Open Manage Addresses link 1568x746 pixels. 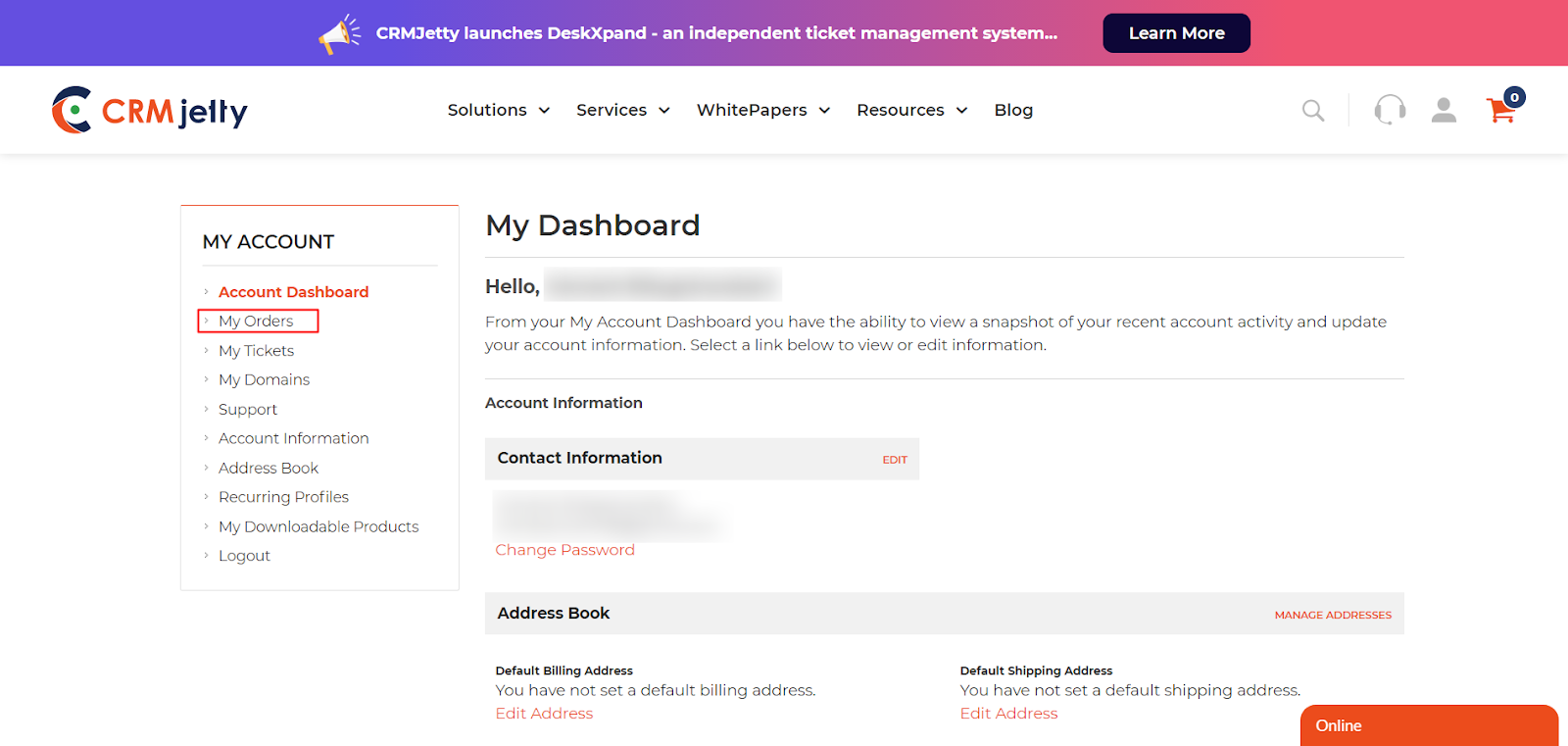pyautogui.click(x=1332, y=615)
